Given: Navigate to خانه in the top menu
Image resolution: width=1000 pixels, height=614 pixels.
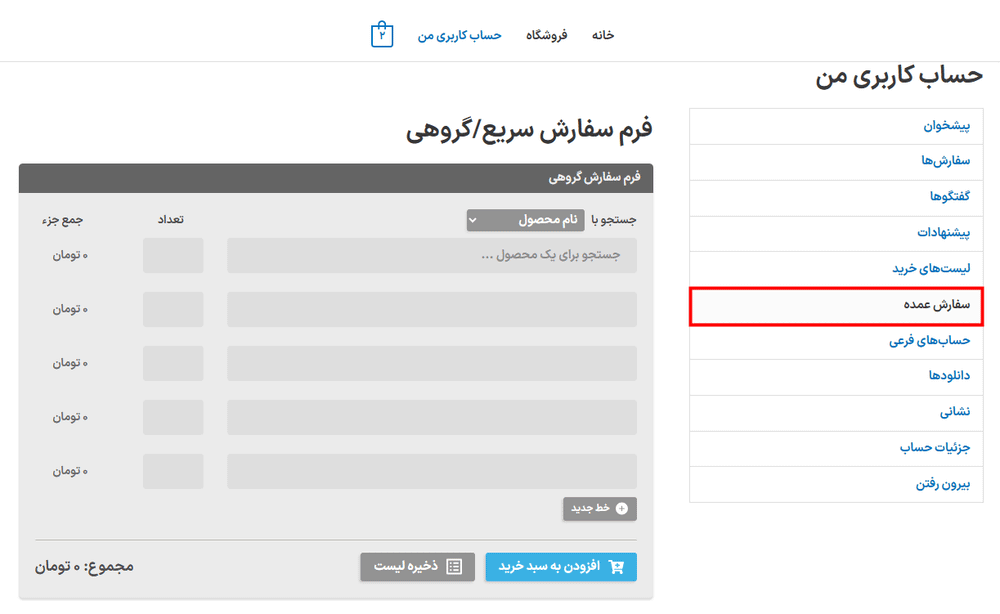Looking at the screenshot, I should point(602,34).
